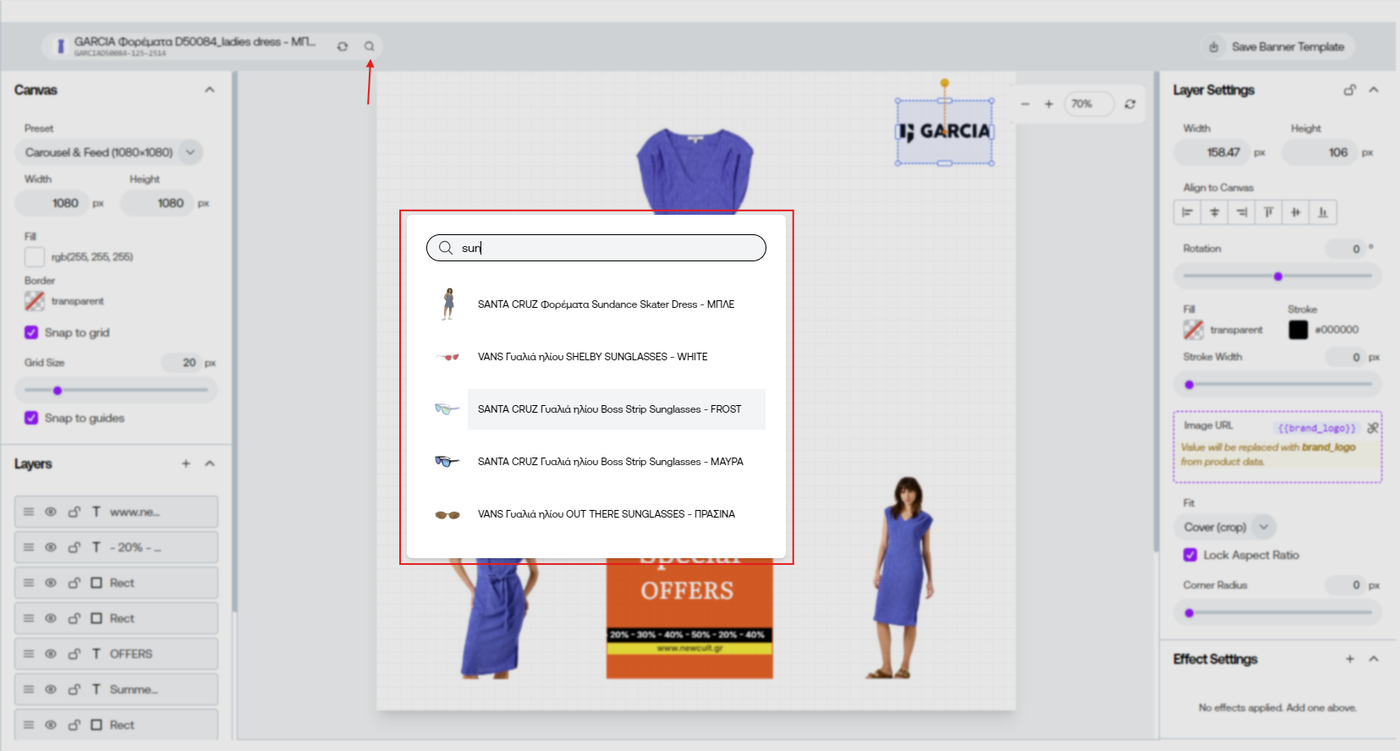Disable the Snap to grid checkbox

32,332
